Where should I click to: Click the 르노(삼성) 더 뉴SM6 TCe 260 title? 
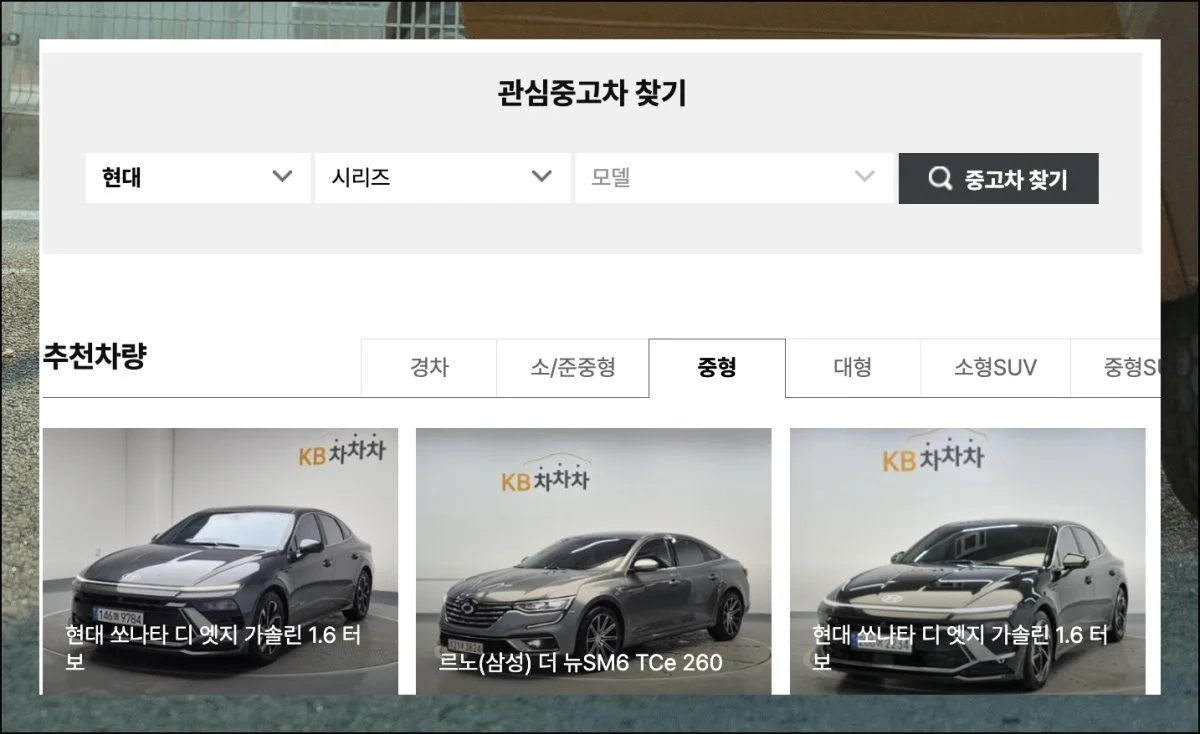580,662
